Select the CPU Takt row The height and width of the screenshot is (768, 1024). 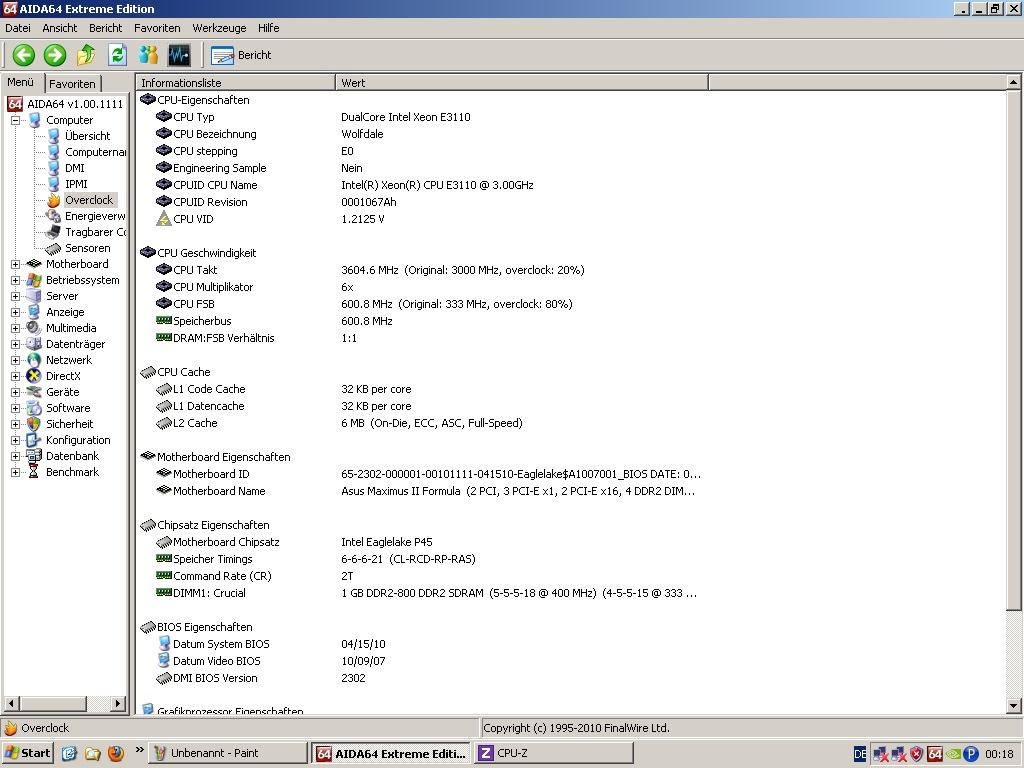(571, 270)
